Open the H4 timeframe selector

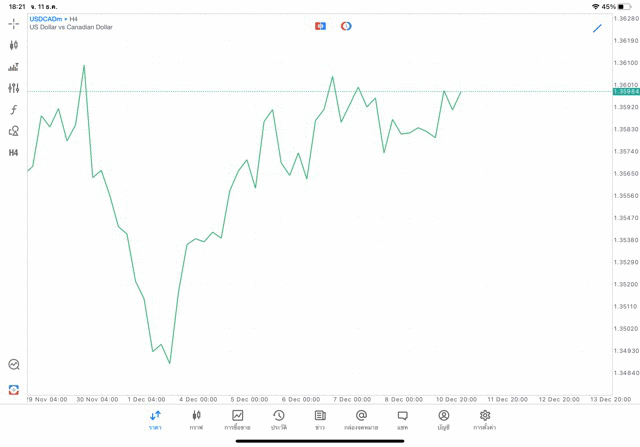(x=13, y=153)
